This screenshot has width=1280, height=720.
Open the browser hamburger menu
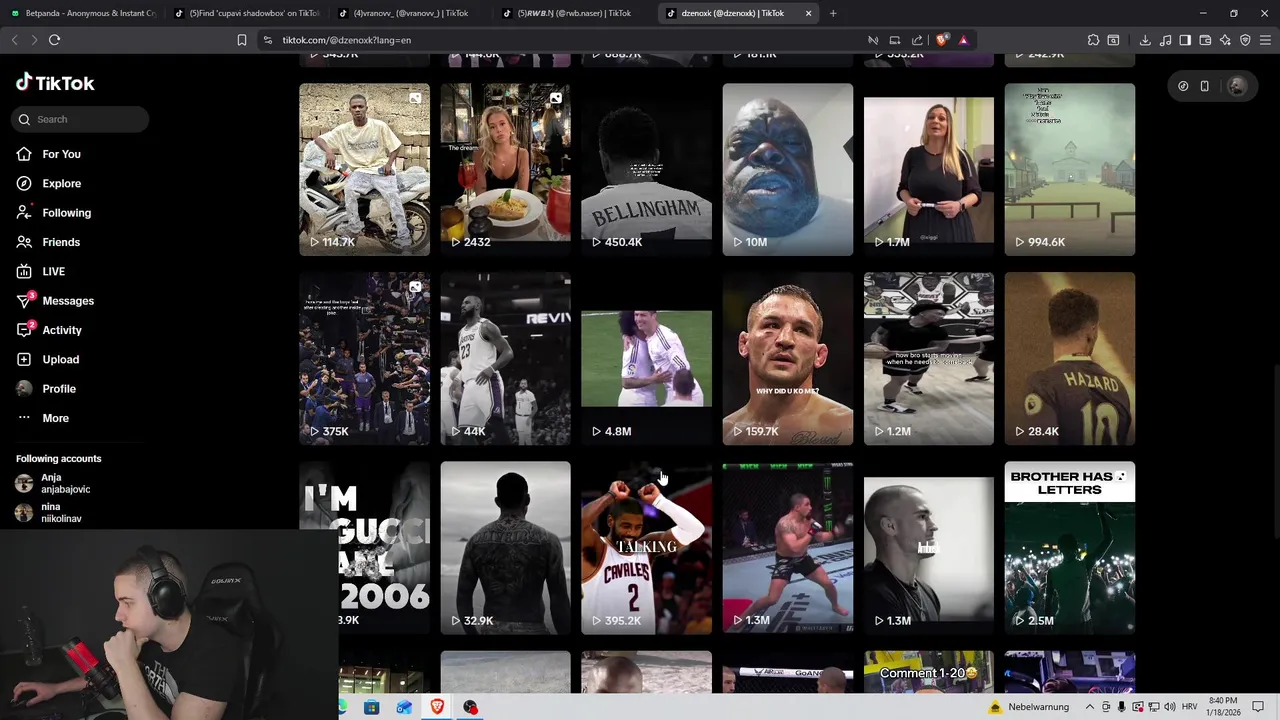[x=1265, y=40]
